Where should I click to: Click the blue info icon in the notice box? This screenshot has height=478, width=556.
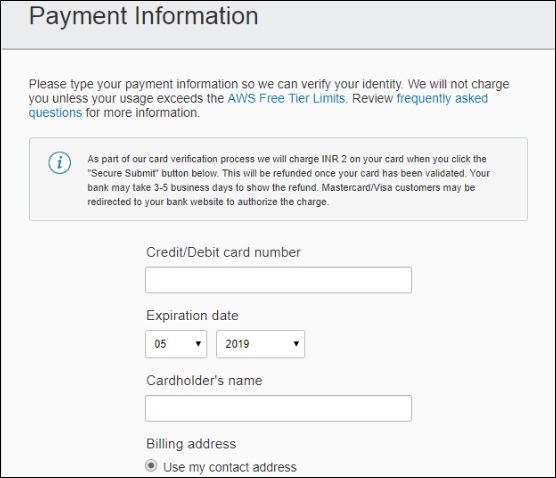click(x=60, y=163)
